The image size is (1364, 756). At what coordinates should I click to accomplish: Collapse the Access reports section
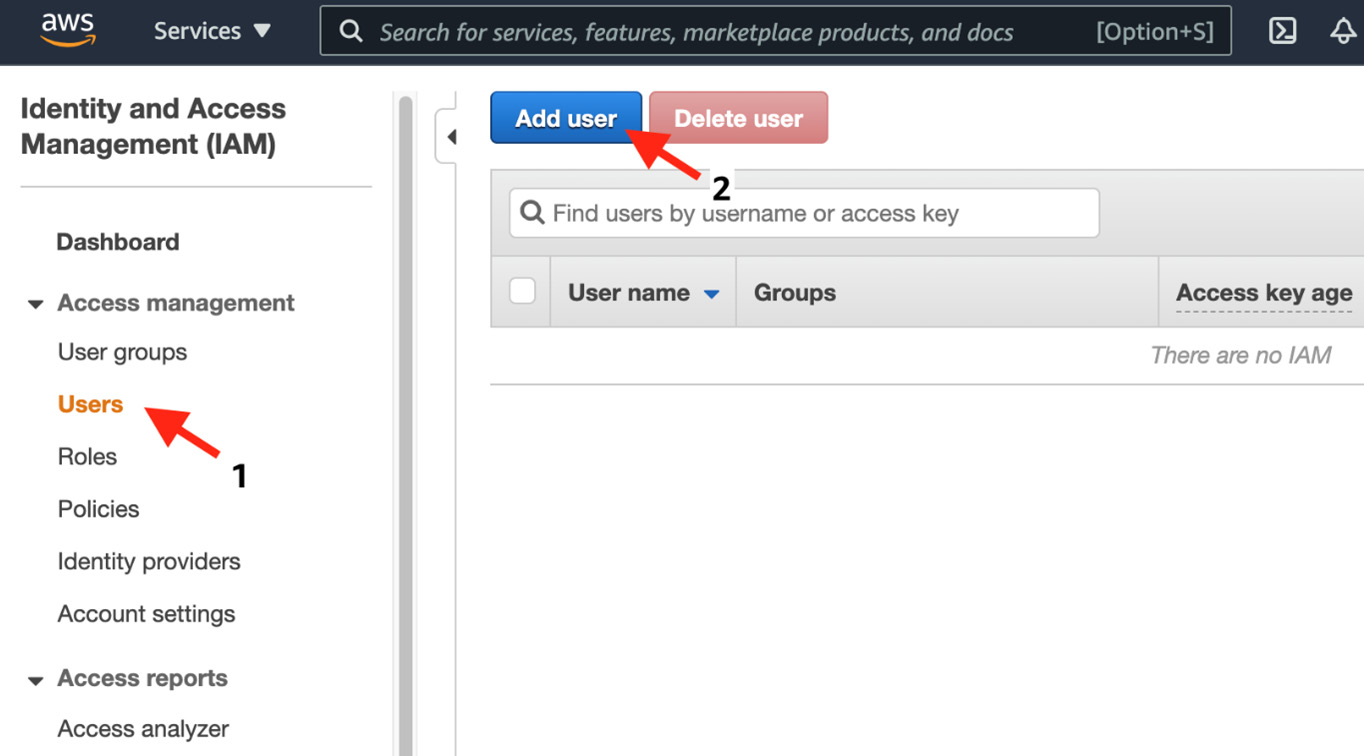click(36, 680)
